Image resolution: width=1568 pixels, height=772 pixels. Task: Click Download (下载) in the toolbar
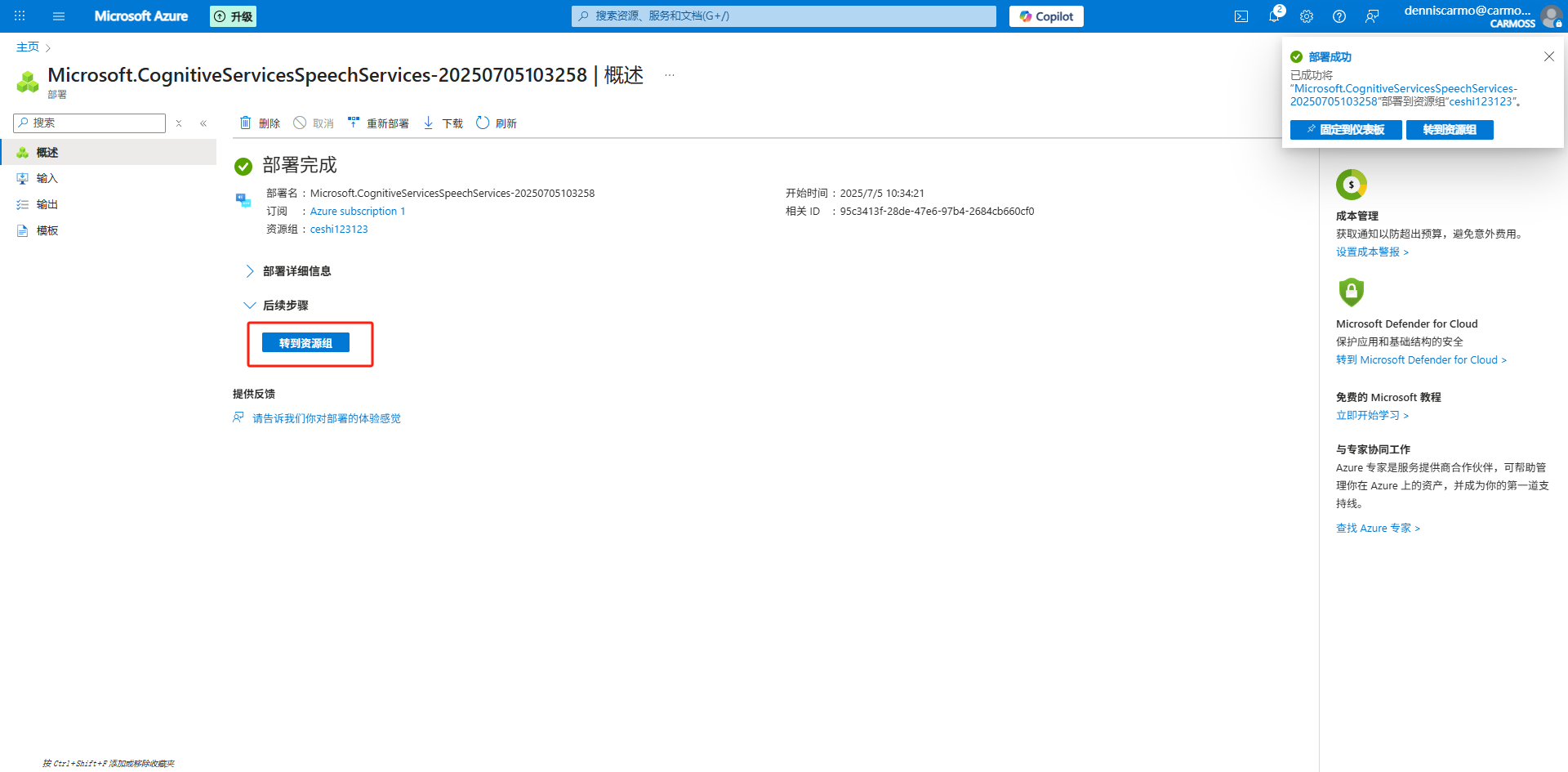443,123
